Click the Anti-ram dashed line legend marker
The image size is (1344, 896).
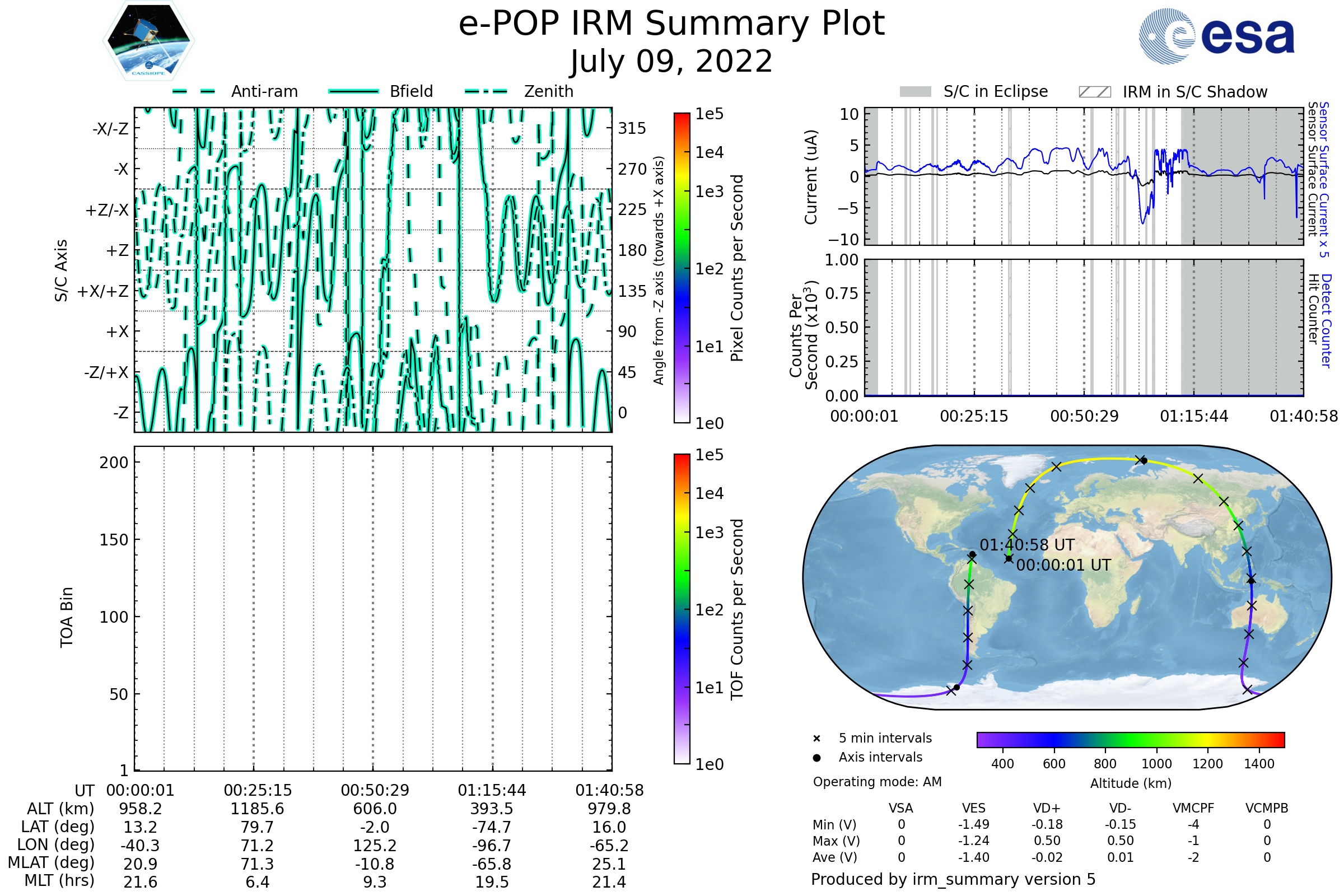[194, 91]
